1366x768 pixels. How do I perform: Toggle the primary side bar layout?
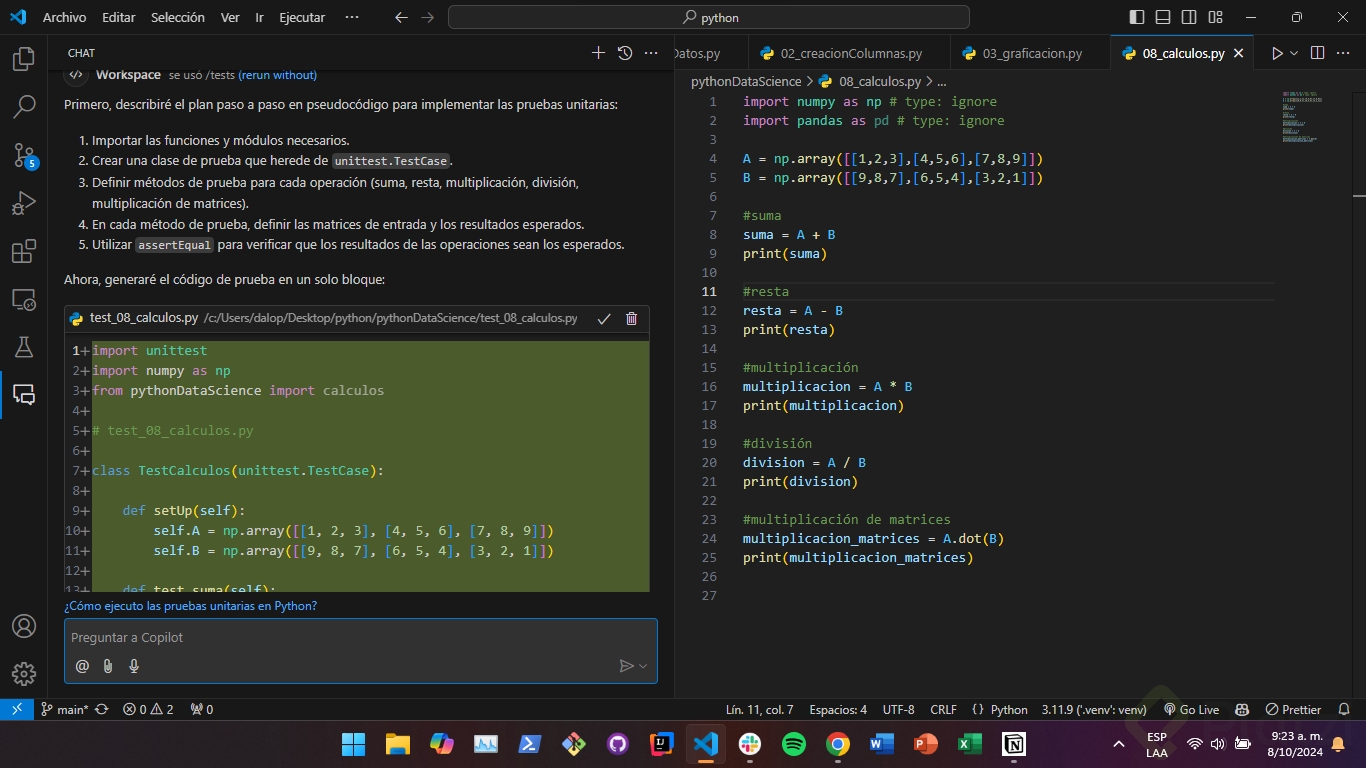tap(1137, 17)
